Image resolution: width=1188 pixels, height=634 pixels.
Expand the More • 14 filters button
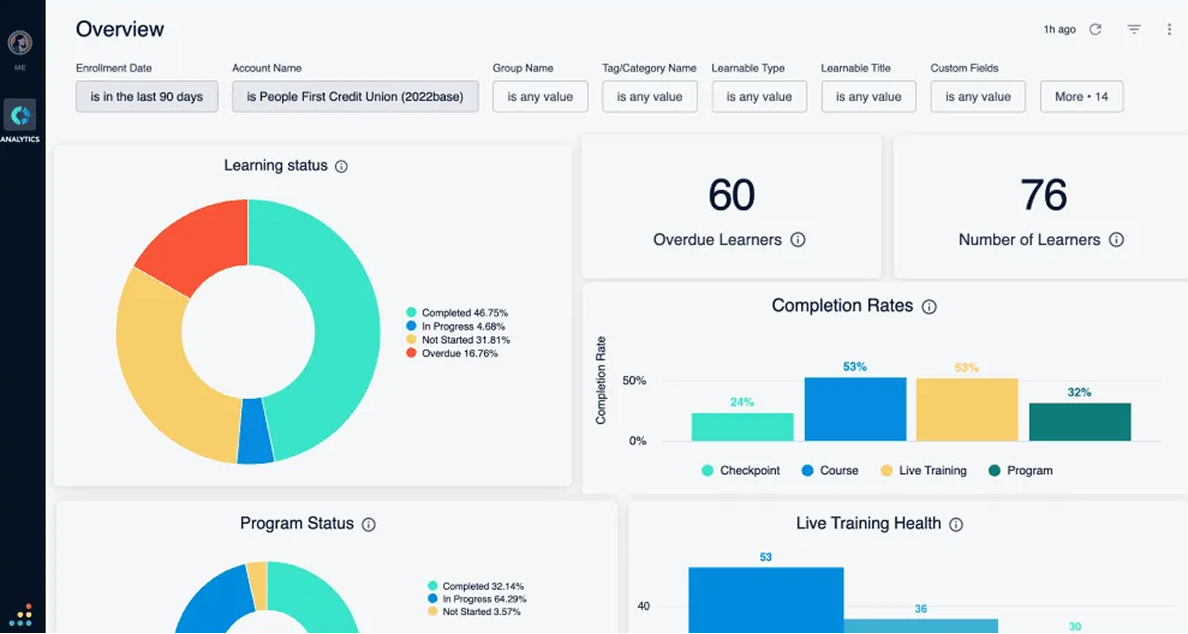[x=1082, y=97]
